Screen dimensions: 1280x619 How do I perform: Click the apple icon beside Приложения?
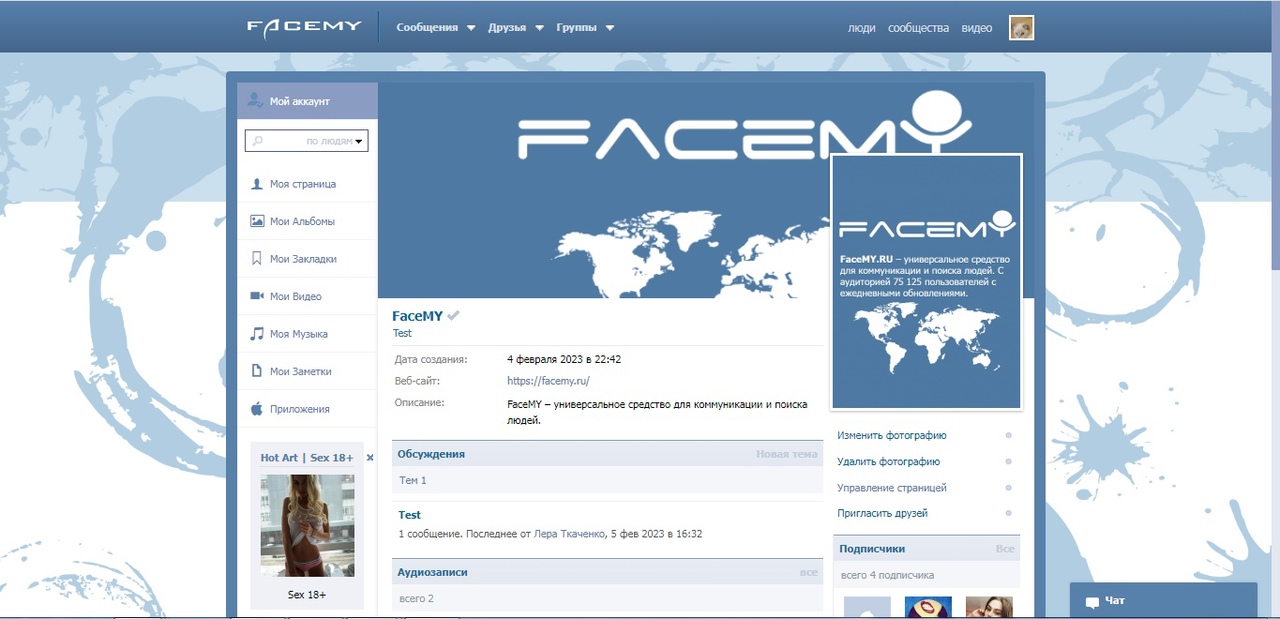pos(257,409)
